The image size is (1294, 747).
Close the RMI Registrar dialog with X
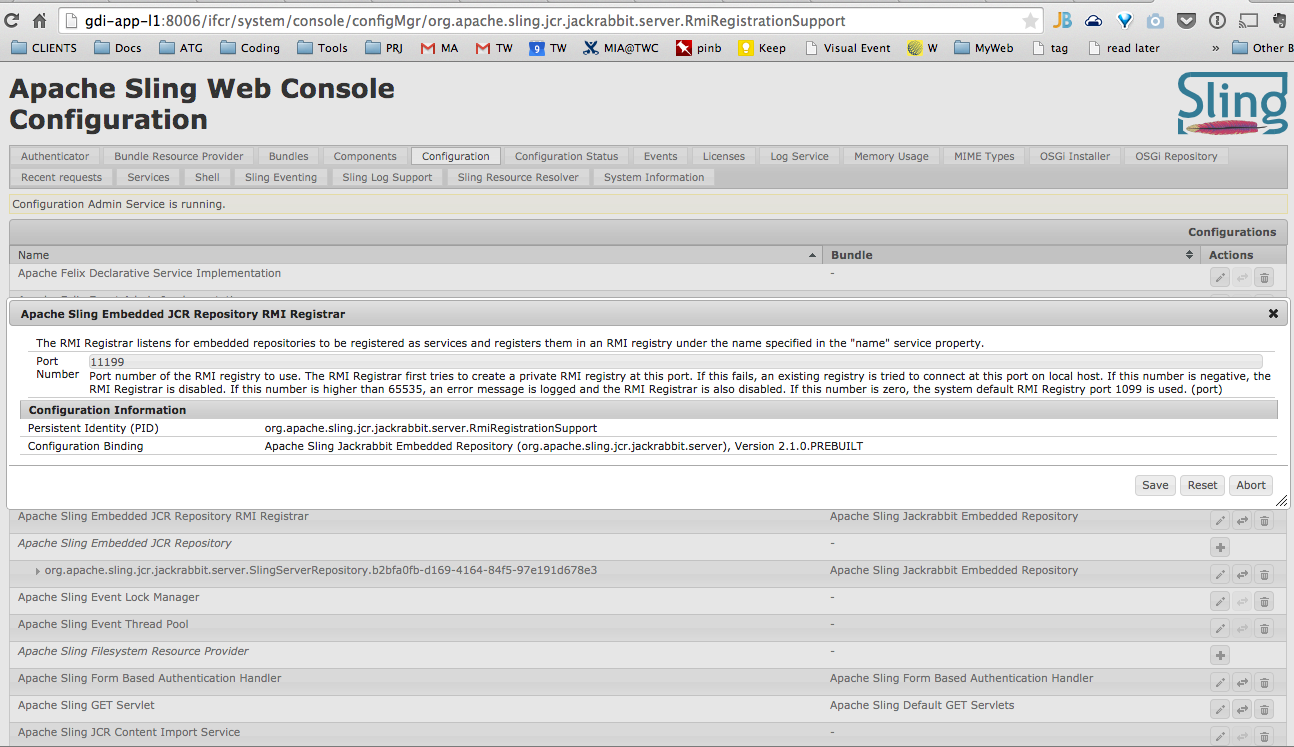pyautogui.click(x=1273, y=314)
